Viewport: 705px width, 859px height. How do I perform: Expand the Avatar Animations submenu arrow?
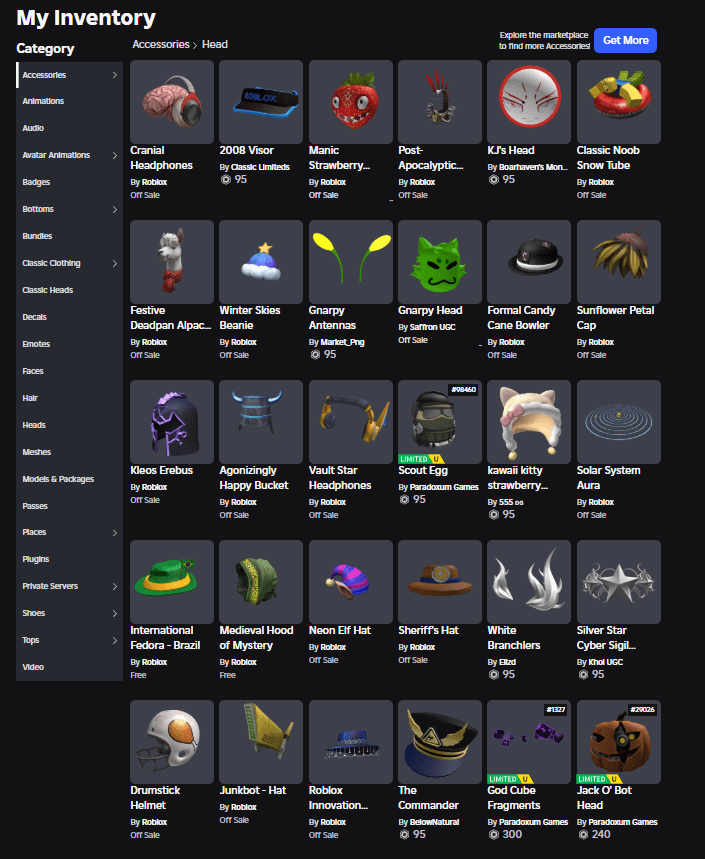click(x=114, y=155)
